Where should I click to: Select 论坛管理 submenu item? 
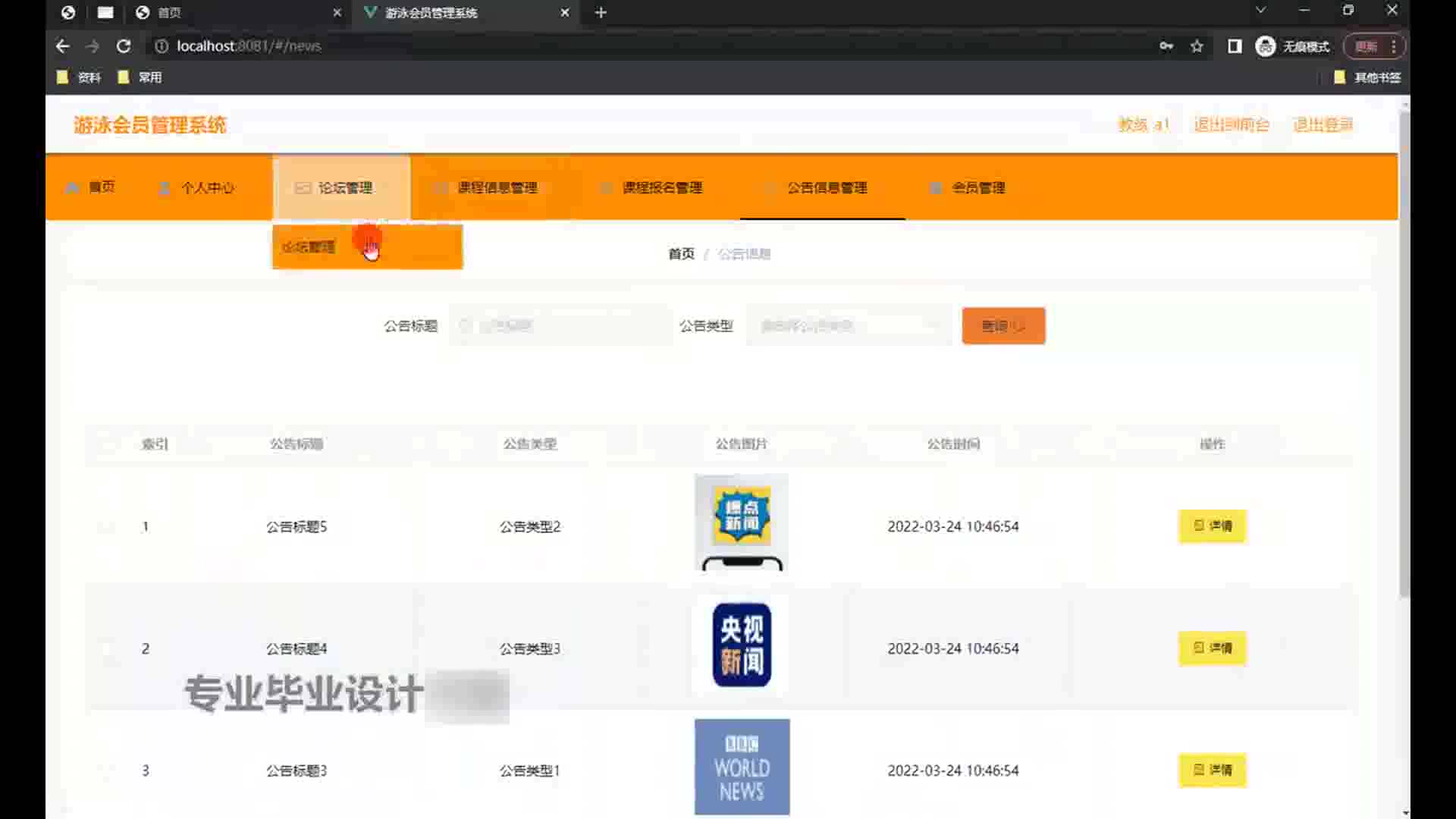309,247
